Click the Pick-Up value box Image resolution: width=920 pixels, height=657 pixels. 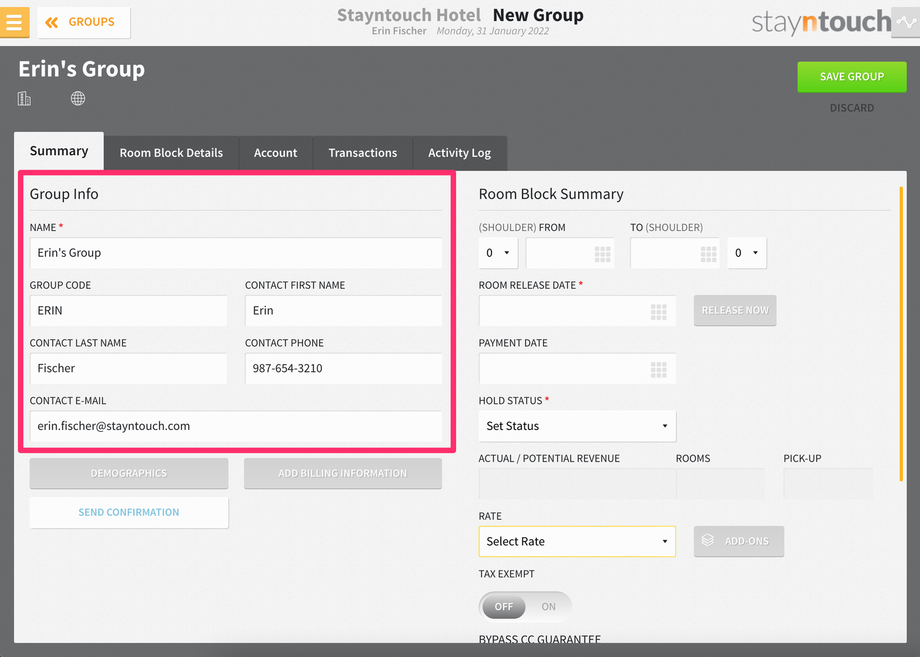(x=828, y=483)
